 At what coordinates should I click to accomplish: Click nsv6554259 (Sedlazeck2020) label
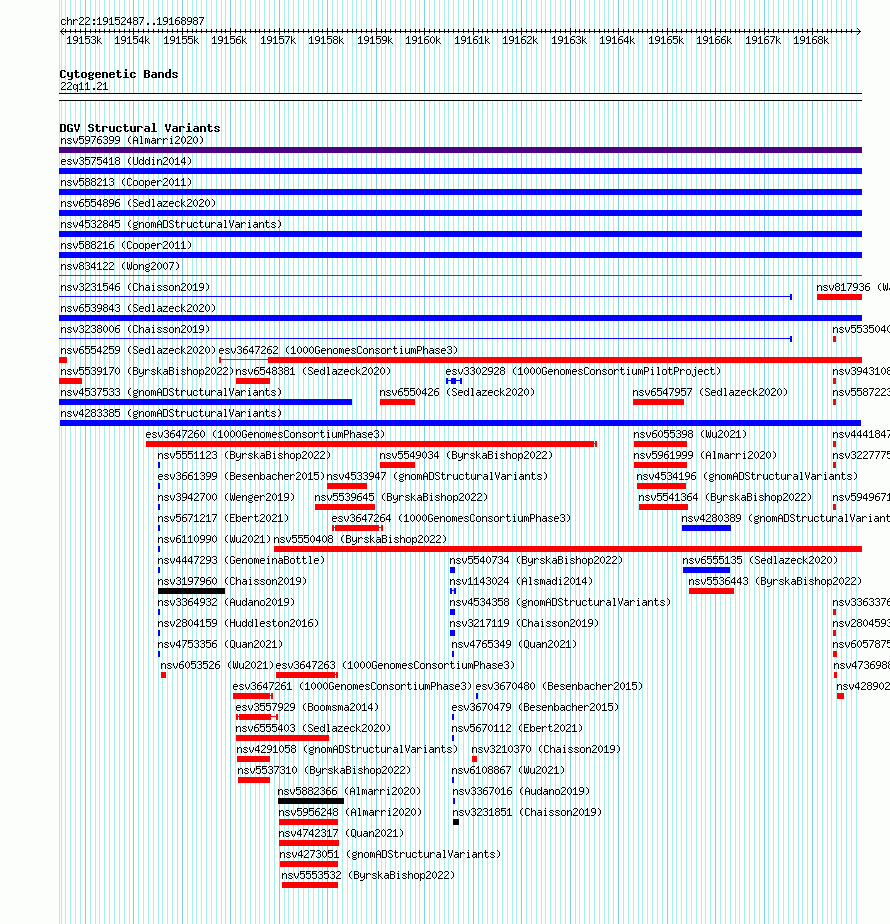[x=138, y=351]
